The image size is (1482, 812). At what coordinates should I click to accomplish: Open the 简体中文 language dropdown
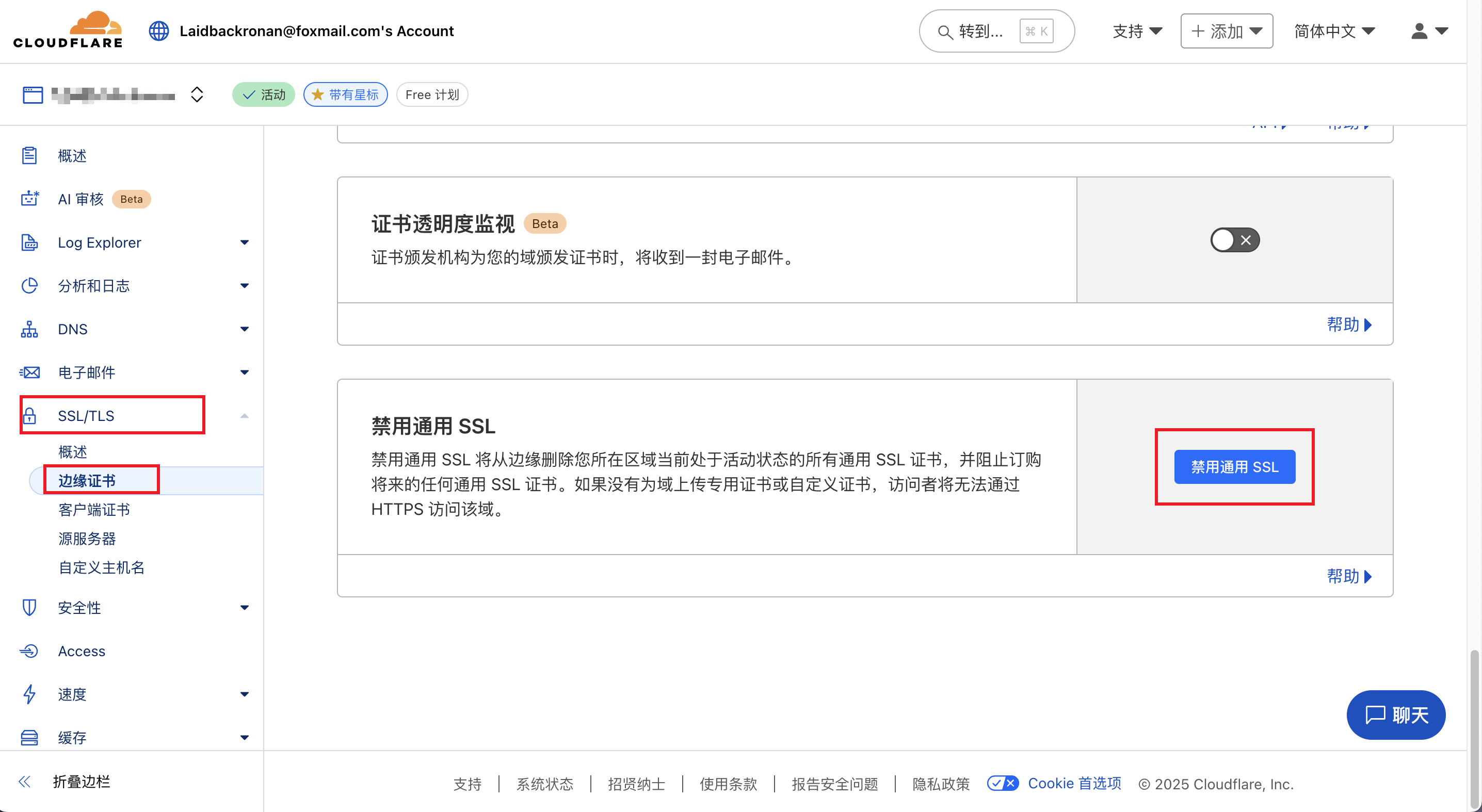(x=1334, y=31)
